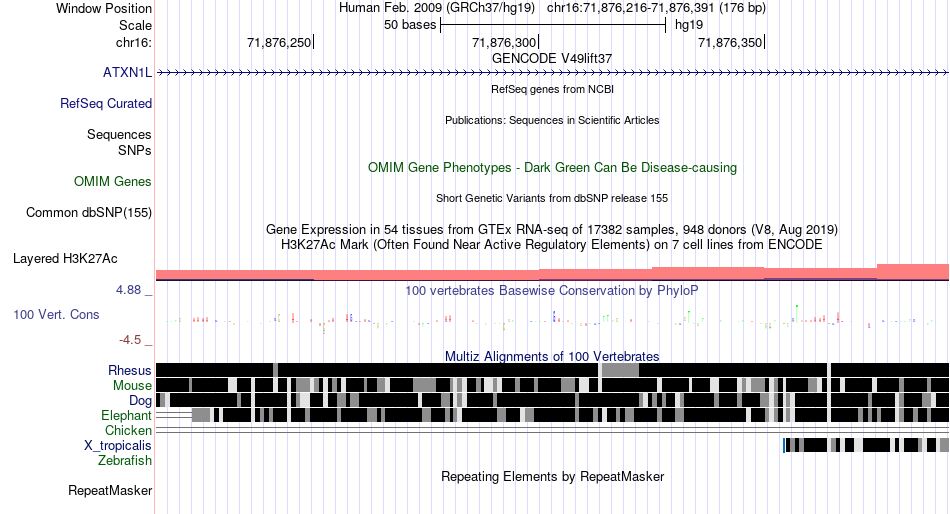Click the Sequences track label
The height and width of the screenshot is (514, 950).
pos(119,135)
